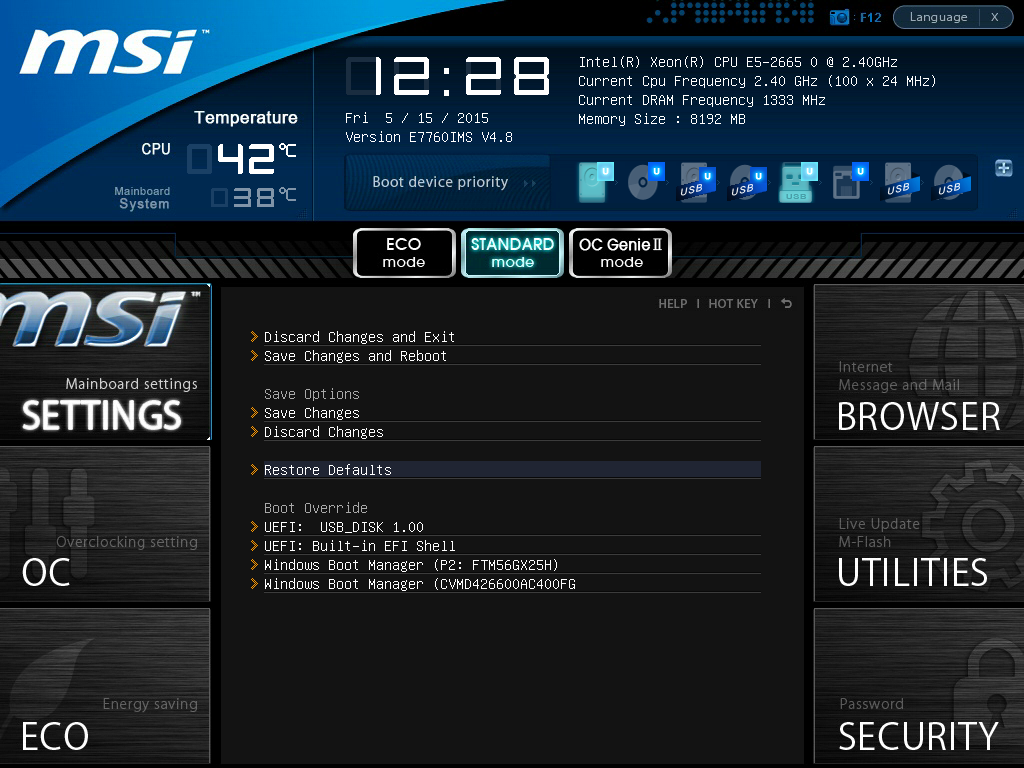Click the CPU temperature 42°C reading

pyautogui.click(x=242, y=159)
